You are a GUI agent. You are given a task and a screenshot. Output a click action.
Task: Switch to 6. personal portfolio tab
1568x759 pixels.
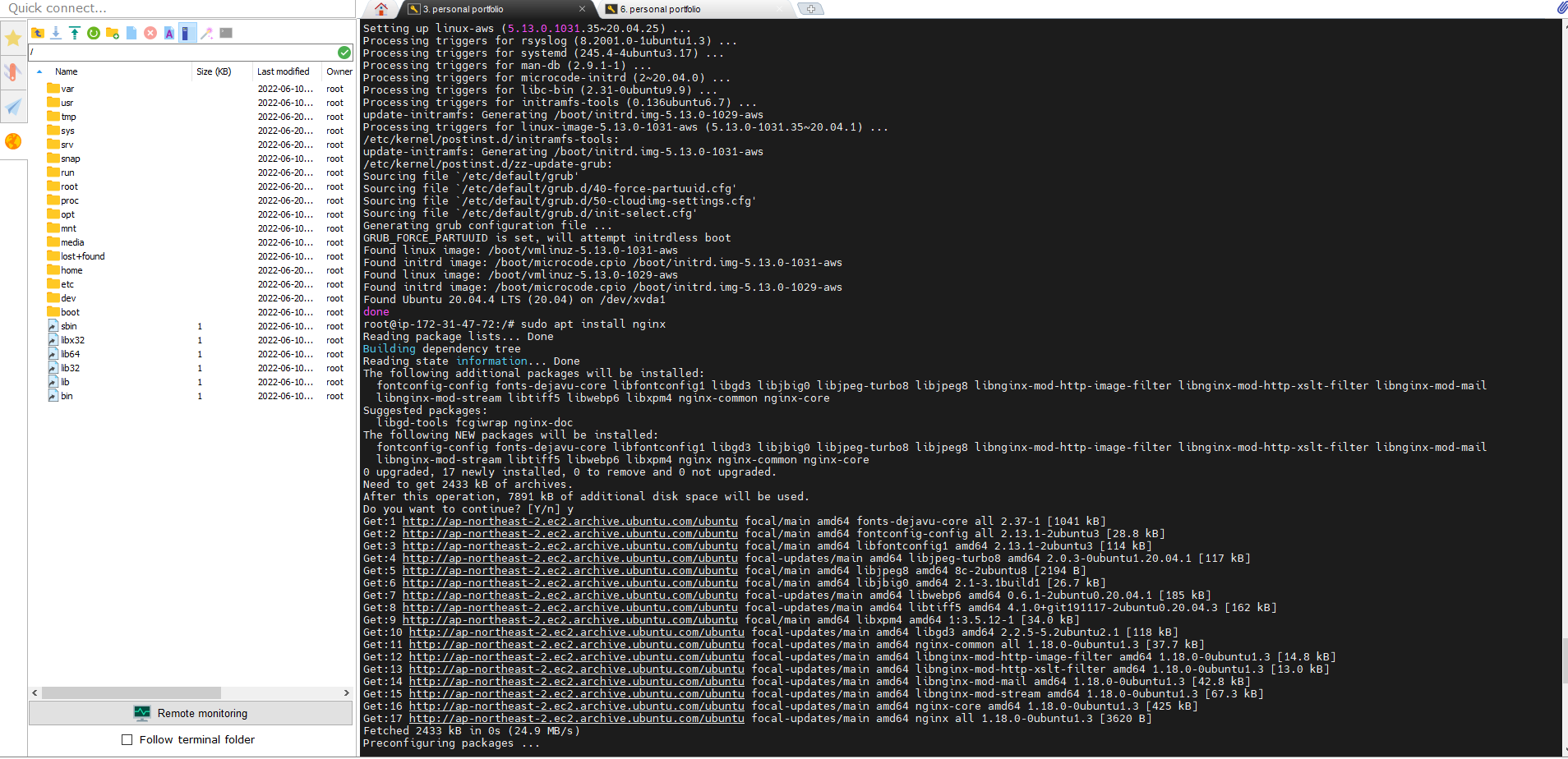pyautogui.click(x=694, y=9)
